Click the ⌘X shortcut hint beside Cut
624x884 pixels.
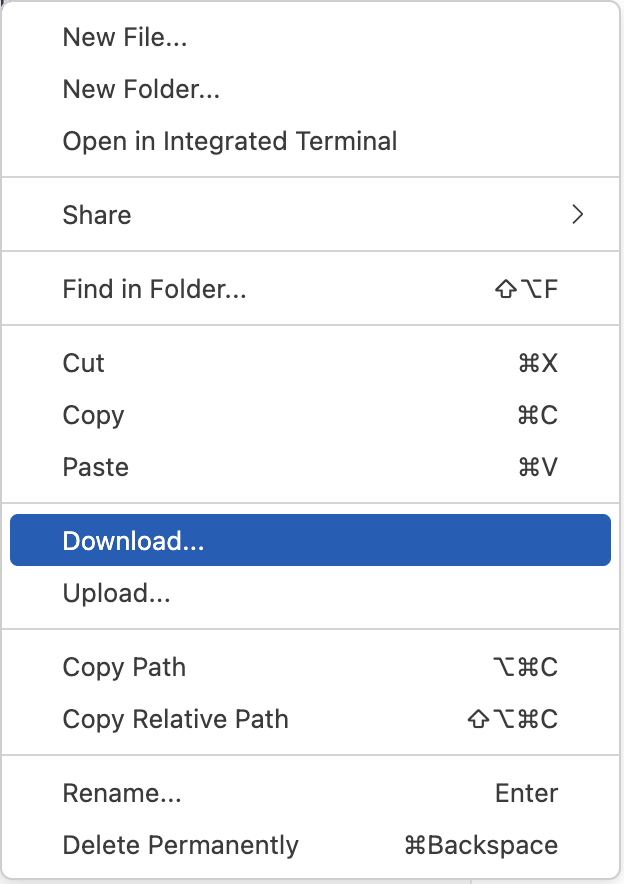click(538, 363)
